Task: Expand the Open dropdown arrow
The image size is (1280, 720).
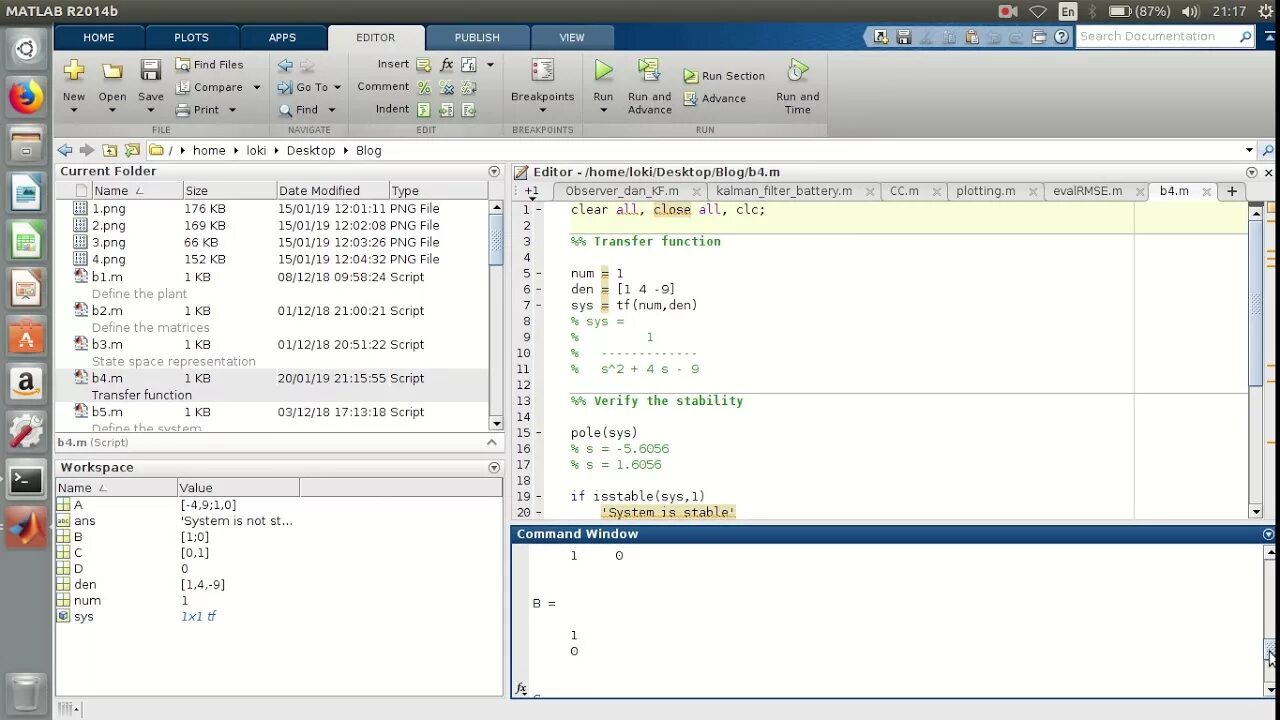Action: (x=112, y=111)
